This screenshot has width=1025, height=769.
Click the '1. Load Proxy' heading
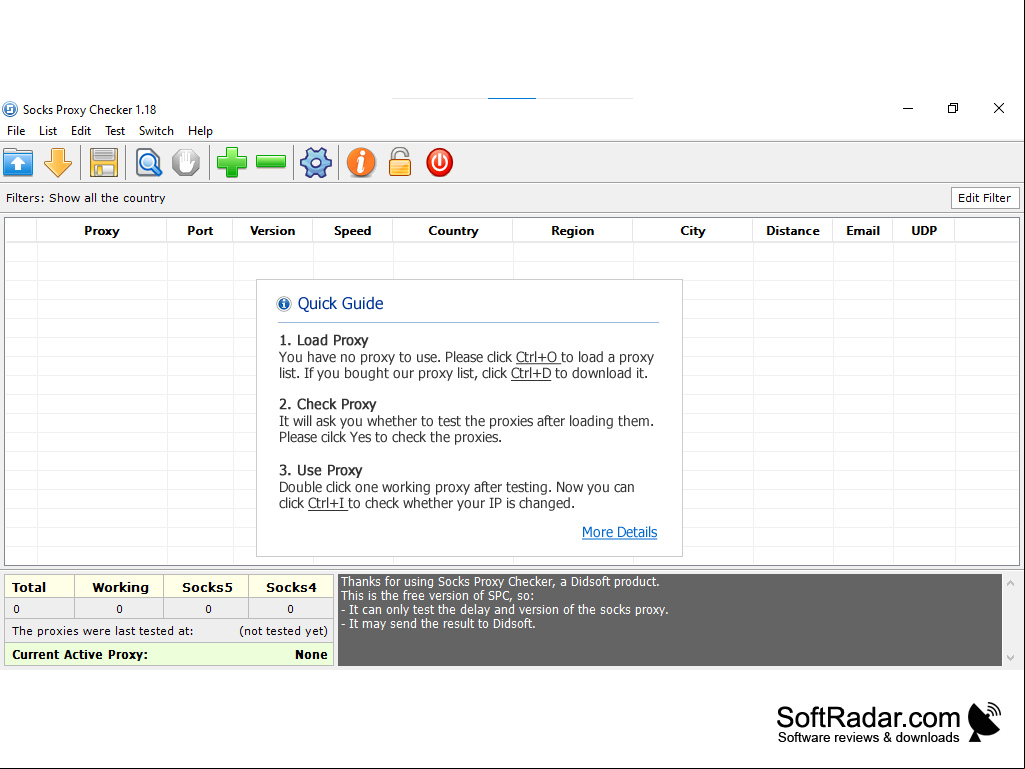coord(324,340)
